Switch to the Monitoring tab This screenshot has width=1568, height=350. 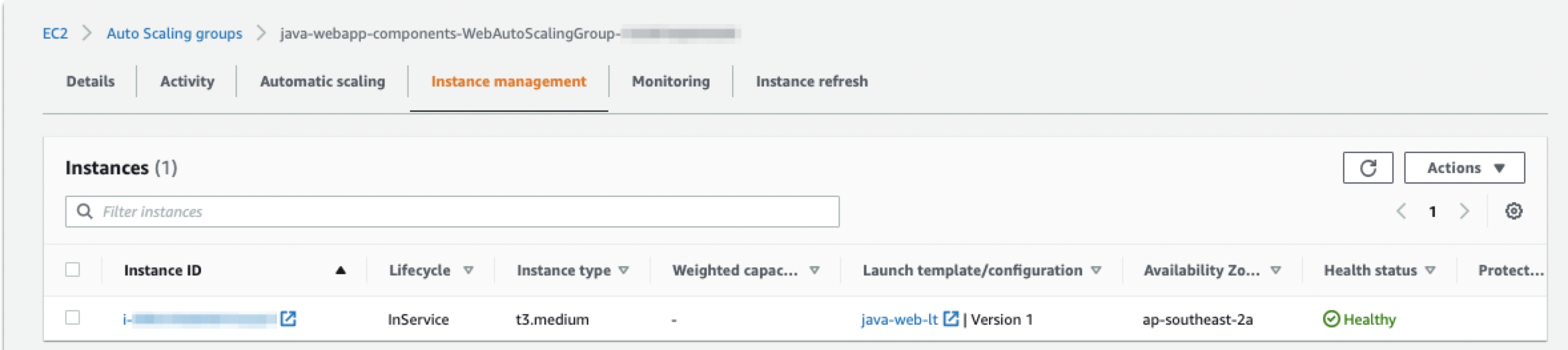point(670,81)
